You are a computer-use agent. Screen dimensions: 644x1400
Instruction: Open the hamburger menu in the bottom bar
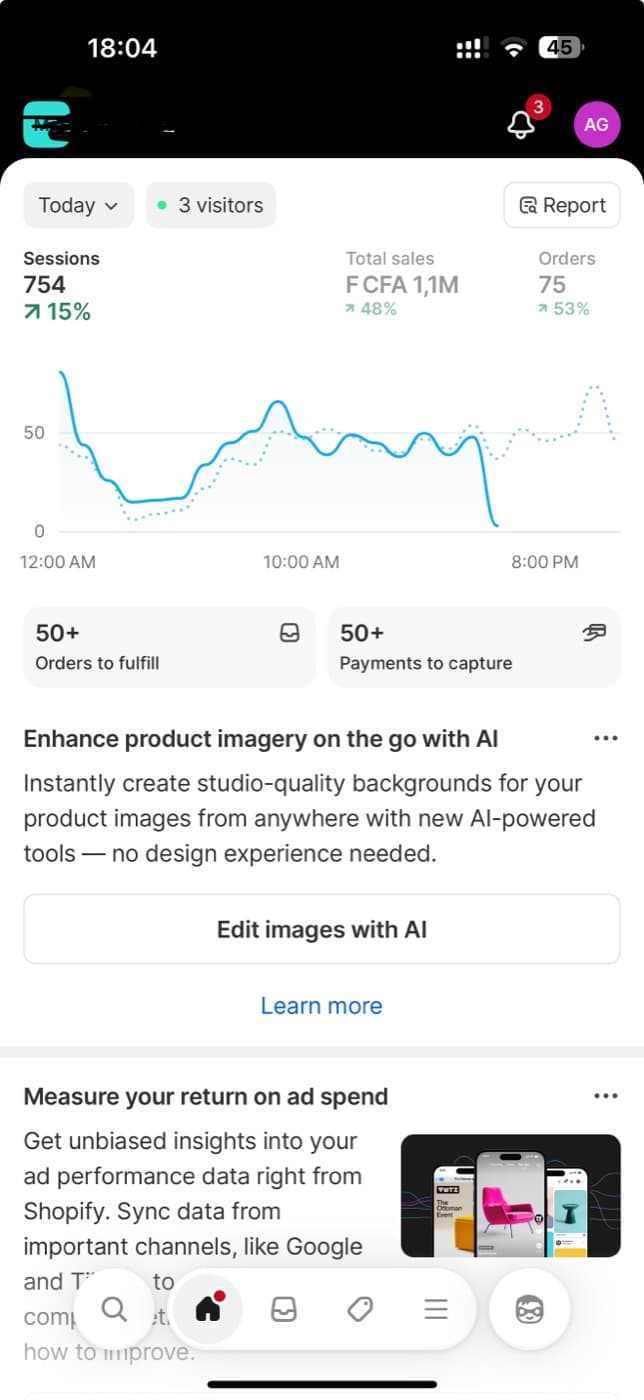(436, 1309)
